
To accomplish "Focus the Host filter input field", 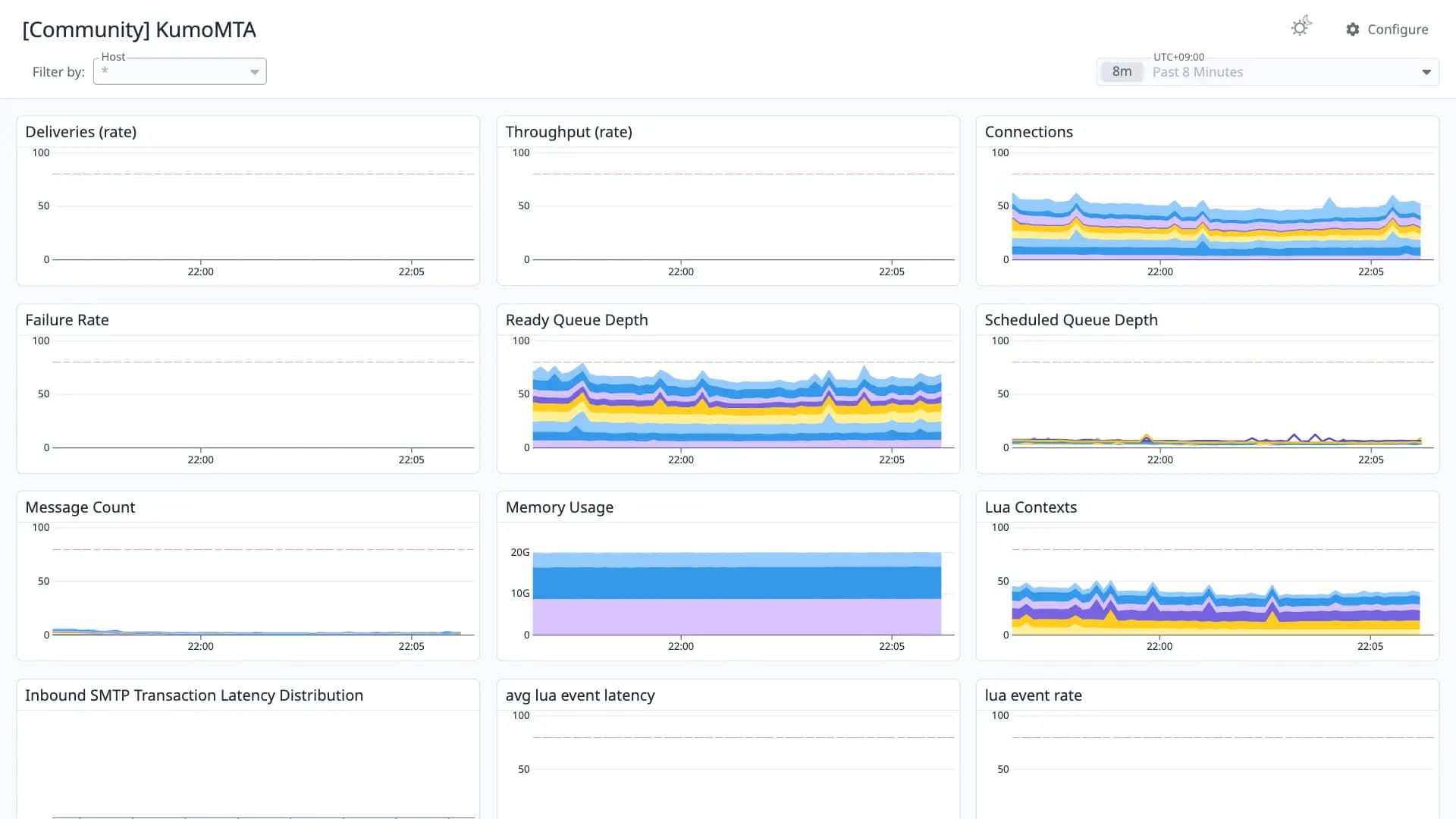I will click(180, 71).
